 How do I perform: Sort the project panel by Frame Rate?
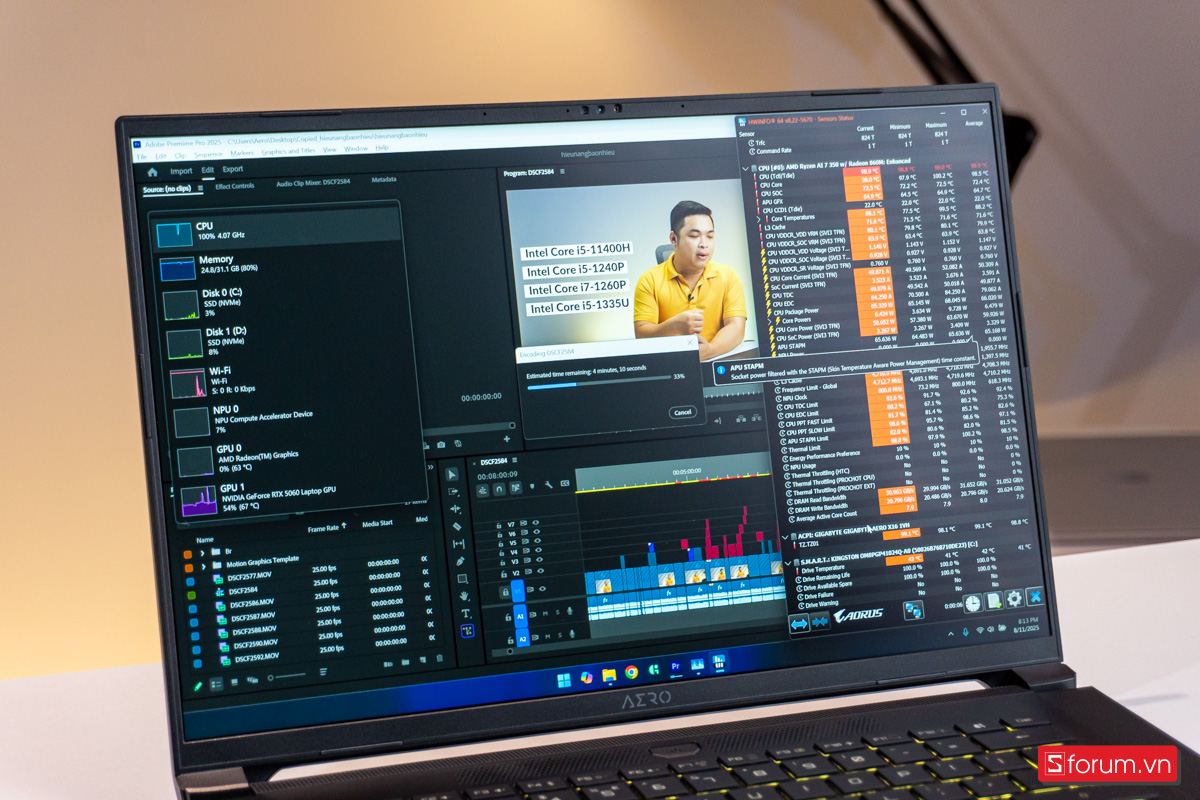[x=327, y=527]
